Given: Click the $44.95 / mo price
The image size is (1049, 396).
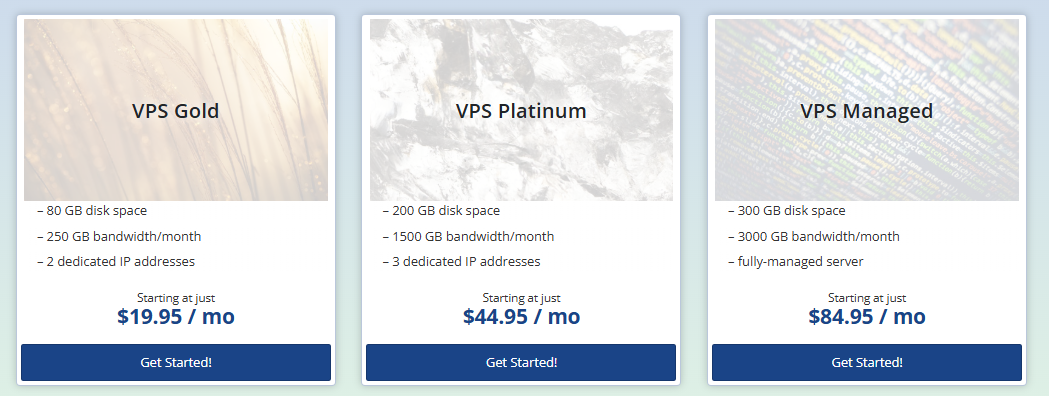Looking at the screenshot, I should click(x=521, y=316).
